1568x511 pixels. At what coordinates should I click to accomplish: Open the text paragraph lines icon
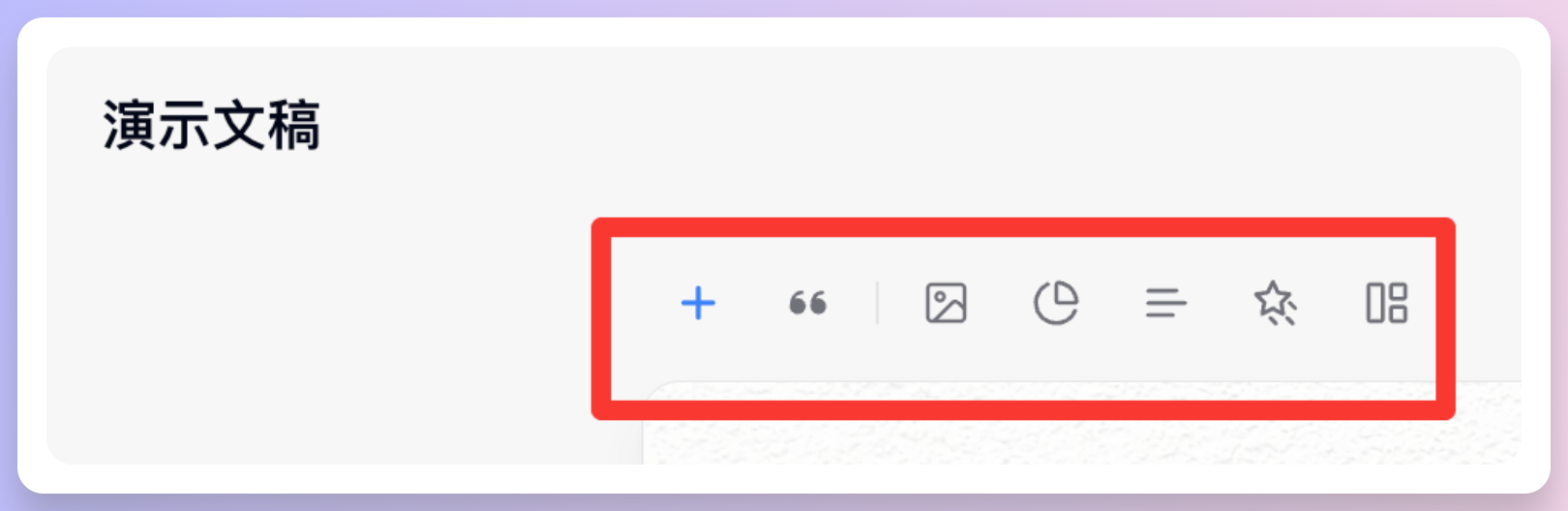tap(1165, 304)
